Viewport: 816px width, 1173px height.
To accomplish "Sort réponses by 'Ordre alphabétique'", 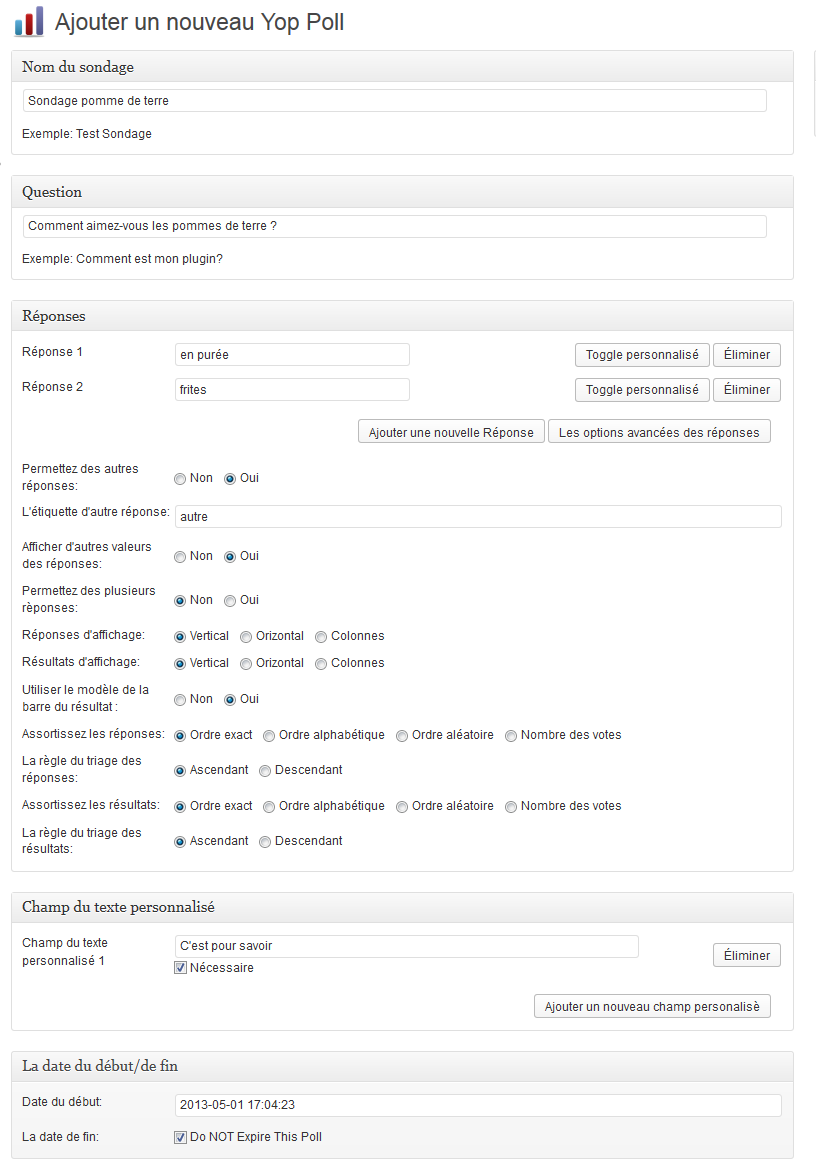I will 269,735.
